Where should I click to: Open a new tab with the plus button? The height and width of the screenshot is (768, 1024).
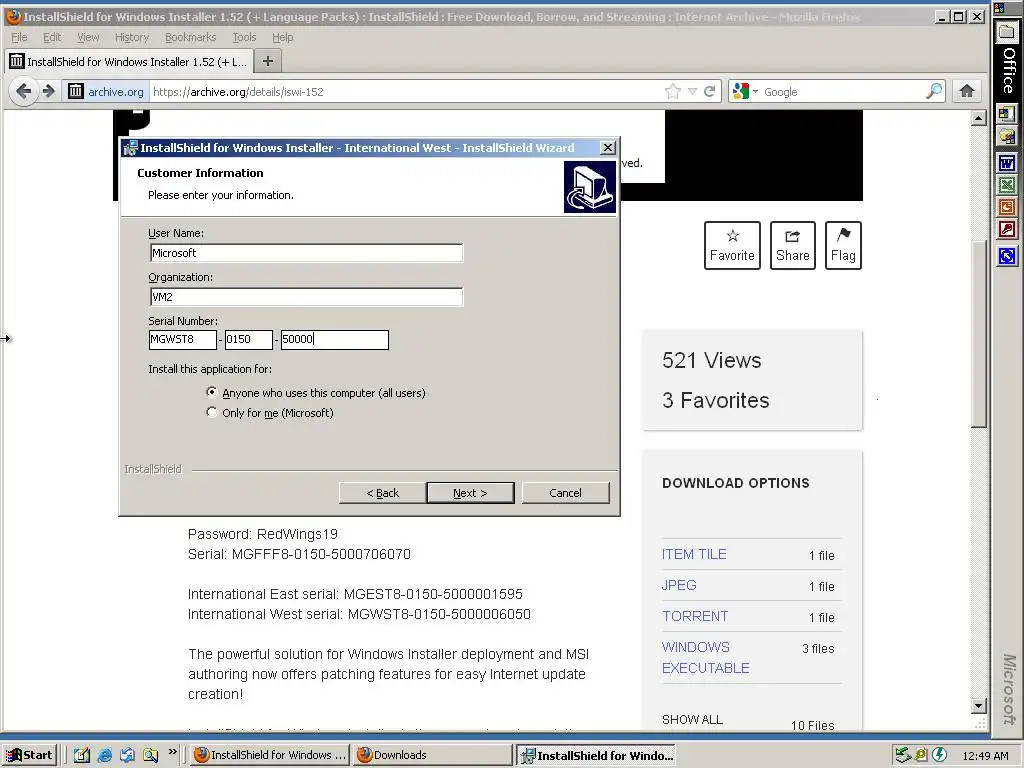[x=268, y=61]
